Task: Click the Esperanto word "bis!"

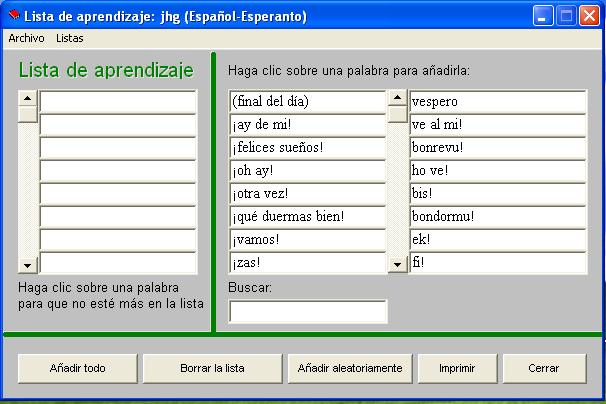Action: [498, 194]
